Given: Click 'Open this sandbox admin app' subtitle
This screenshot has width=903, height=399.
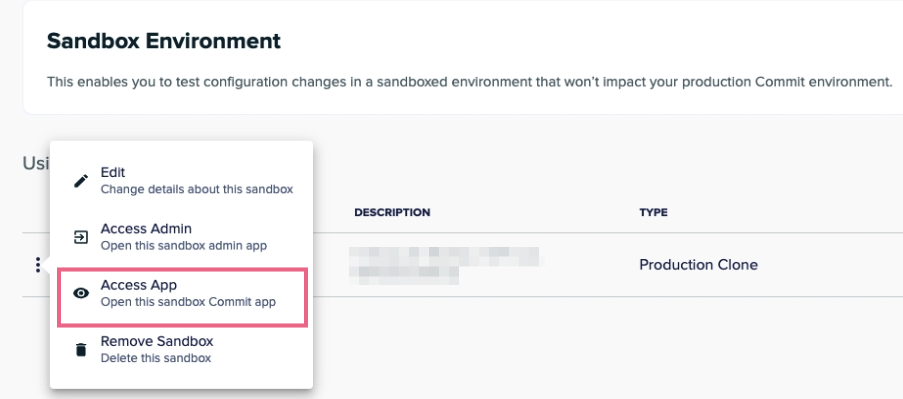Looking at the screenshot, I should click(x=184, y=245).
